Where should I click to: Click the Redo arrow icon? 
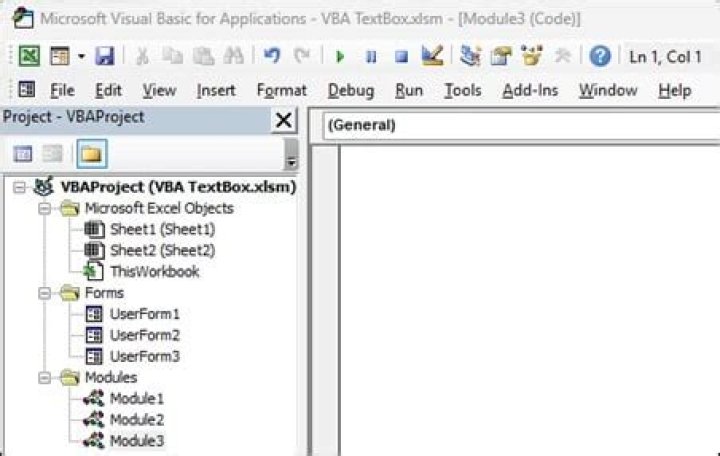point(302,56)
